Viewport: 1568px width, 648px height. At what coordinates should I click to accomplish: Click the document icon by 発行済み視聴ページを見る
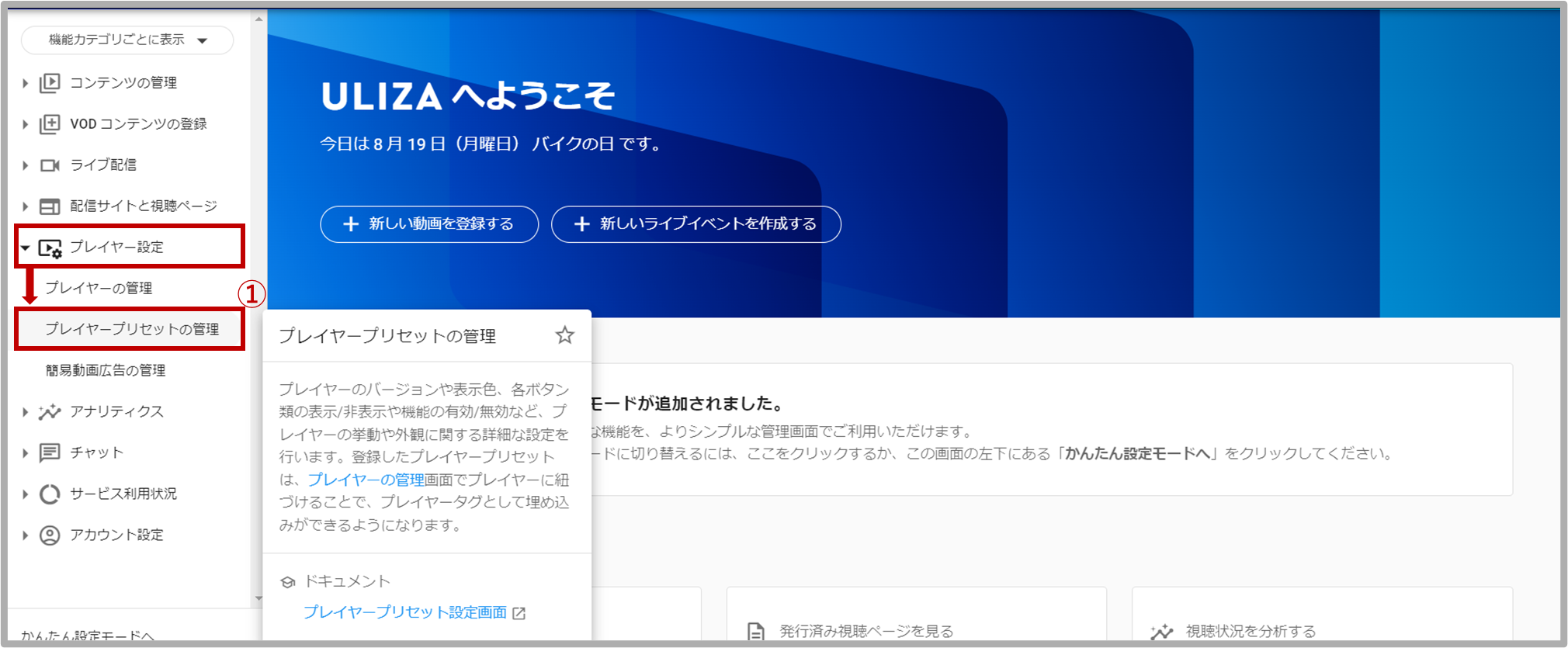(x=755, y=632)
